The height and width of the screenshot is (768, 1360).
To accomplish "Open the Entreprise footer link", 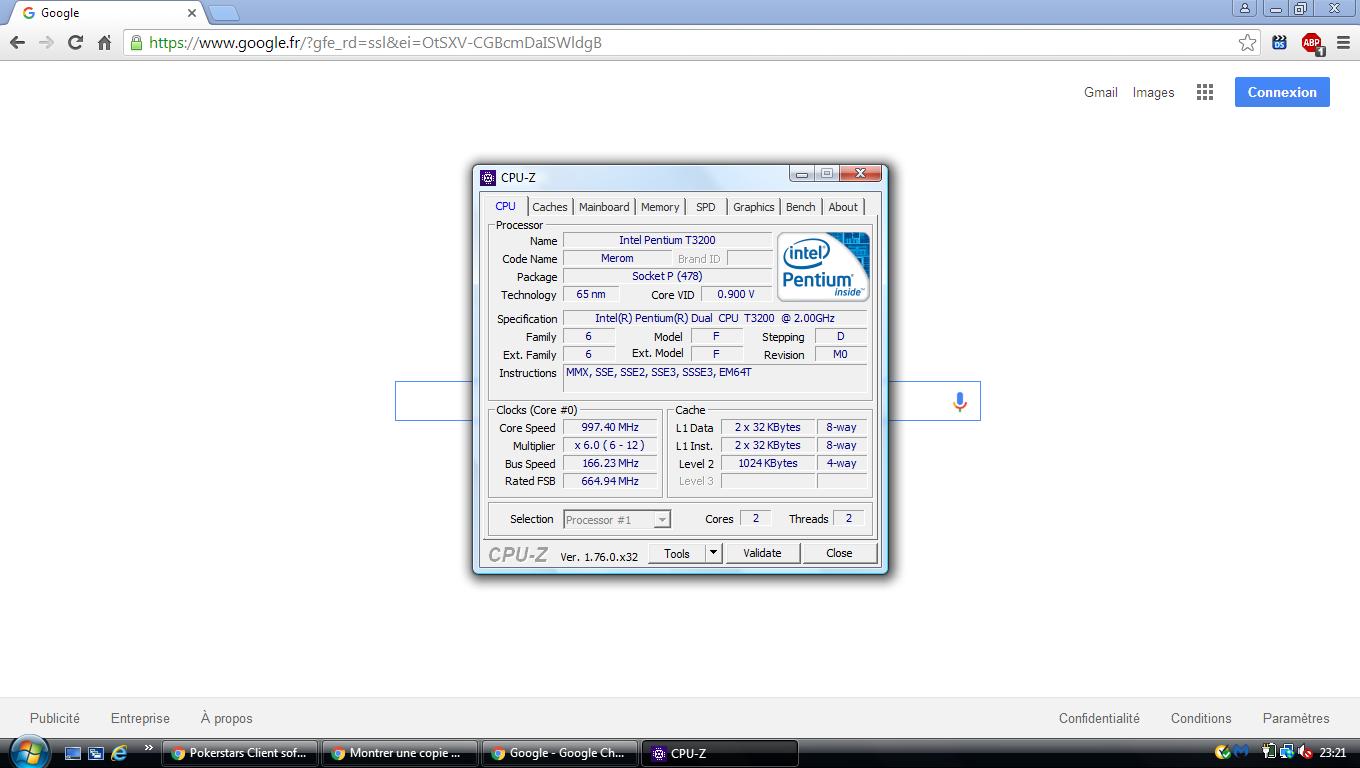I will [140, 718].
